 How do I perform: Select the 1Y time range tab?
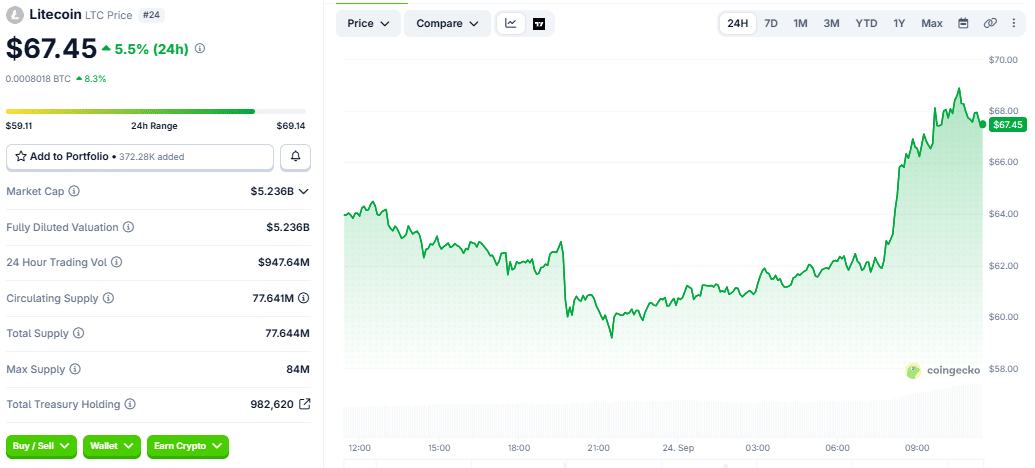point(899,24)
